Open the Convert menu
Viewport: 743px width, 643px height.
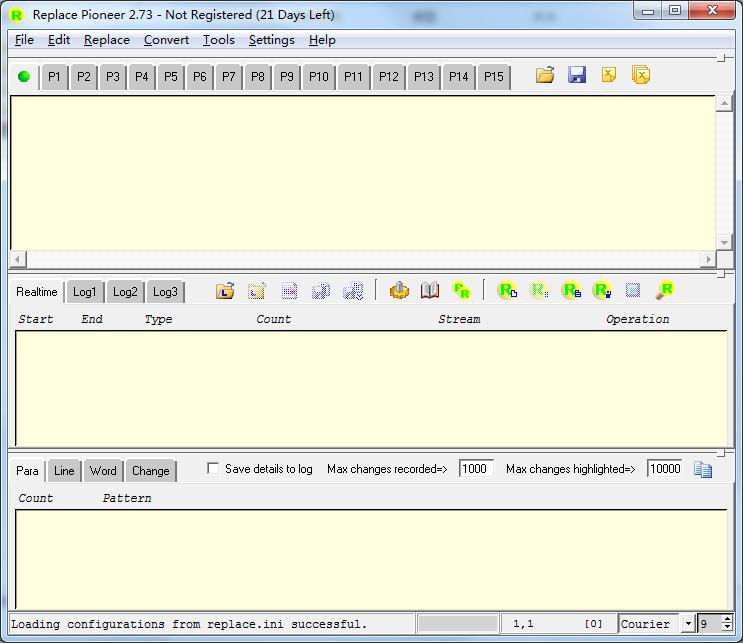(166, 40)
